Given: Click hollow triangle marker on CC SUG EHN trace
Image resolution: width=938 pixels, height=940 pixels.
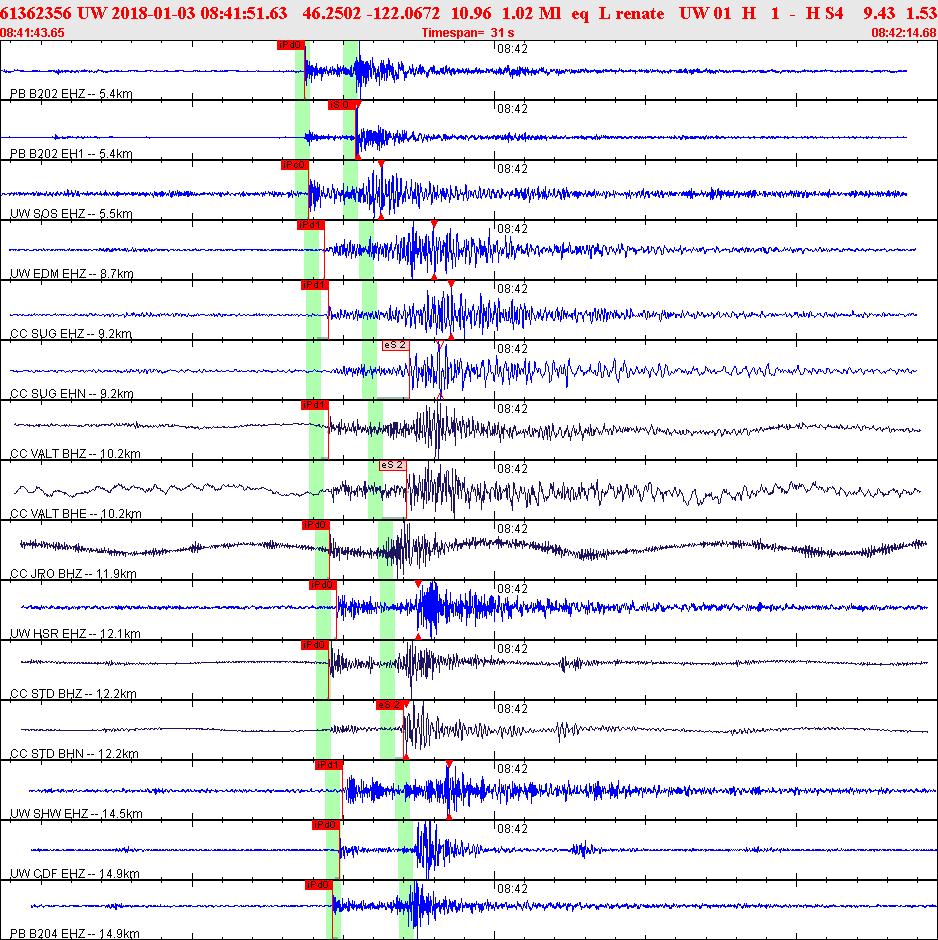Looking at the screenshot, I should coord(441,344).
